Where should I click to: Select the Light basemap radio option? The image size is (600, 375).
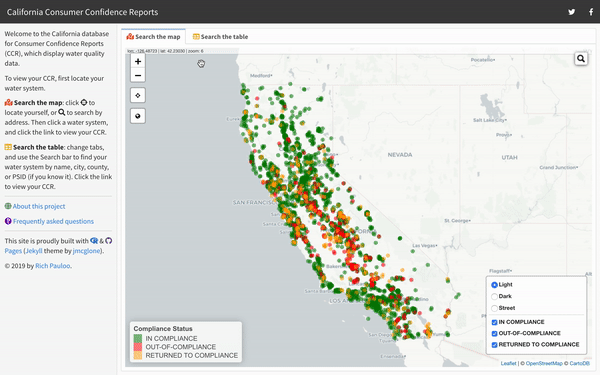[x=494, y=285]
